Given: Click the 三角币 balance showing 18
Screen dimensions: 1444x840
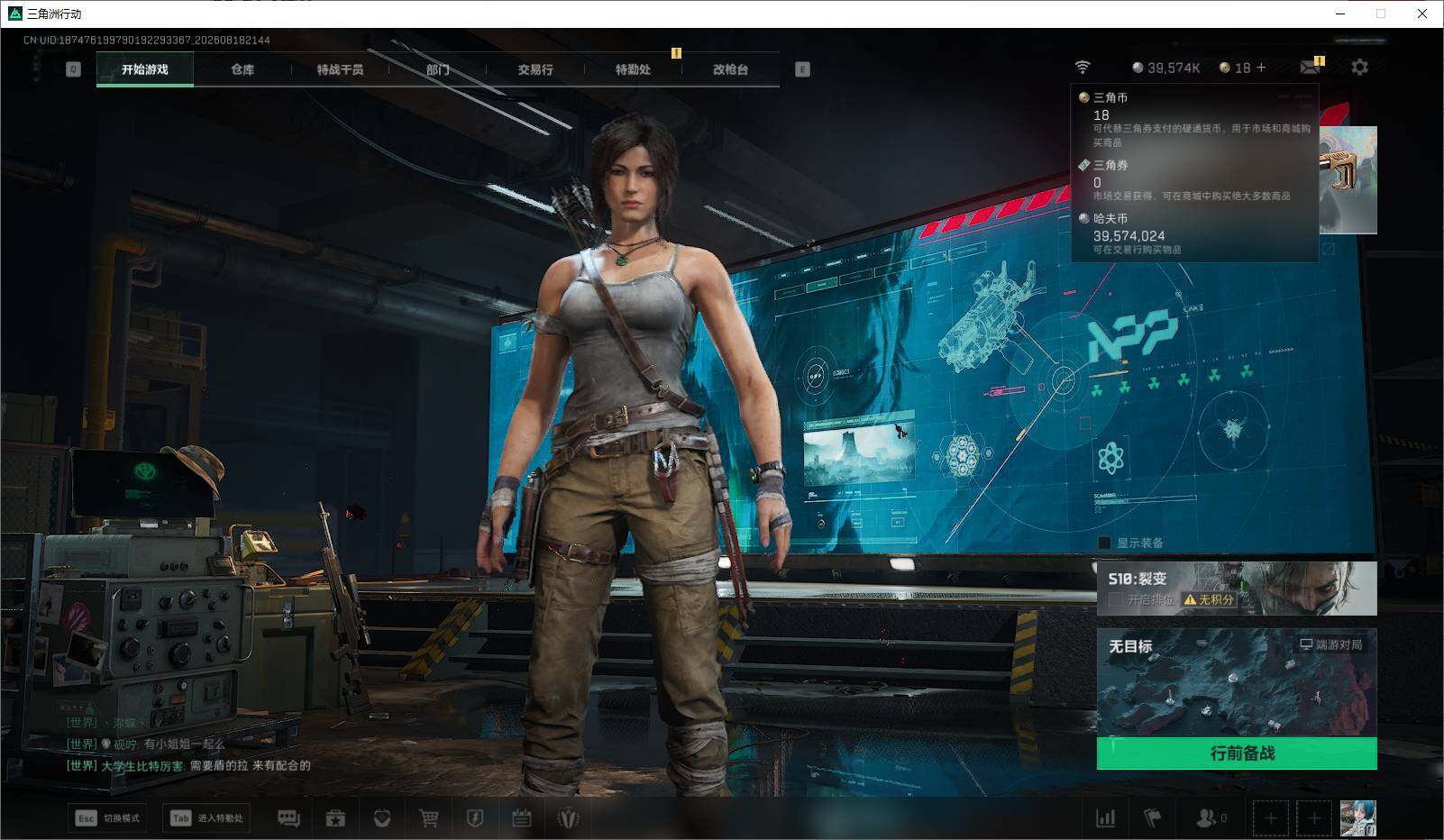Looking at the screenshot, I should point(1234,68).
